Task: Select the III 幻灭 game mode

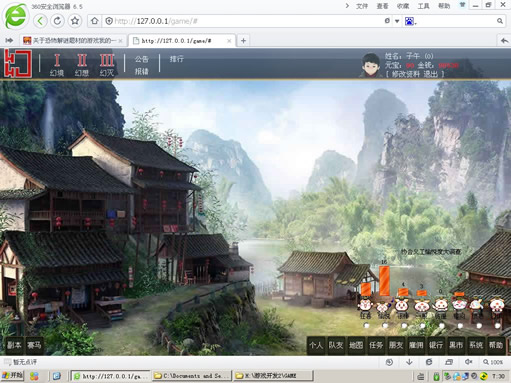Action: coord(107,65)
